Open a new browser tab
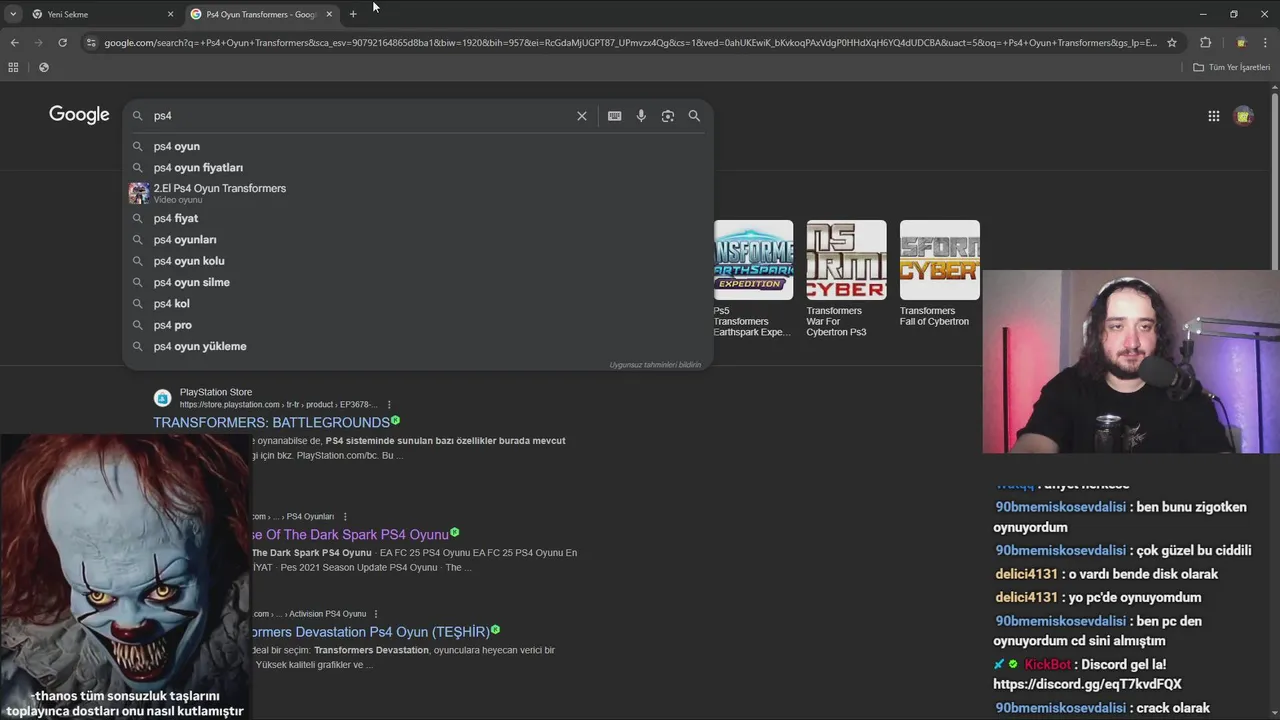Screen dimensions: 1280x720 tap(353, 14)
